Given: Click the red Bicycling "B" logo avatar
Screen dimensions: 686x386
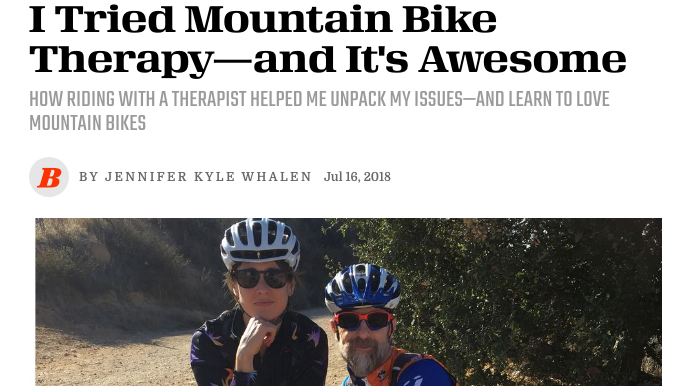Looking at the screenshot, I should 49,177.
